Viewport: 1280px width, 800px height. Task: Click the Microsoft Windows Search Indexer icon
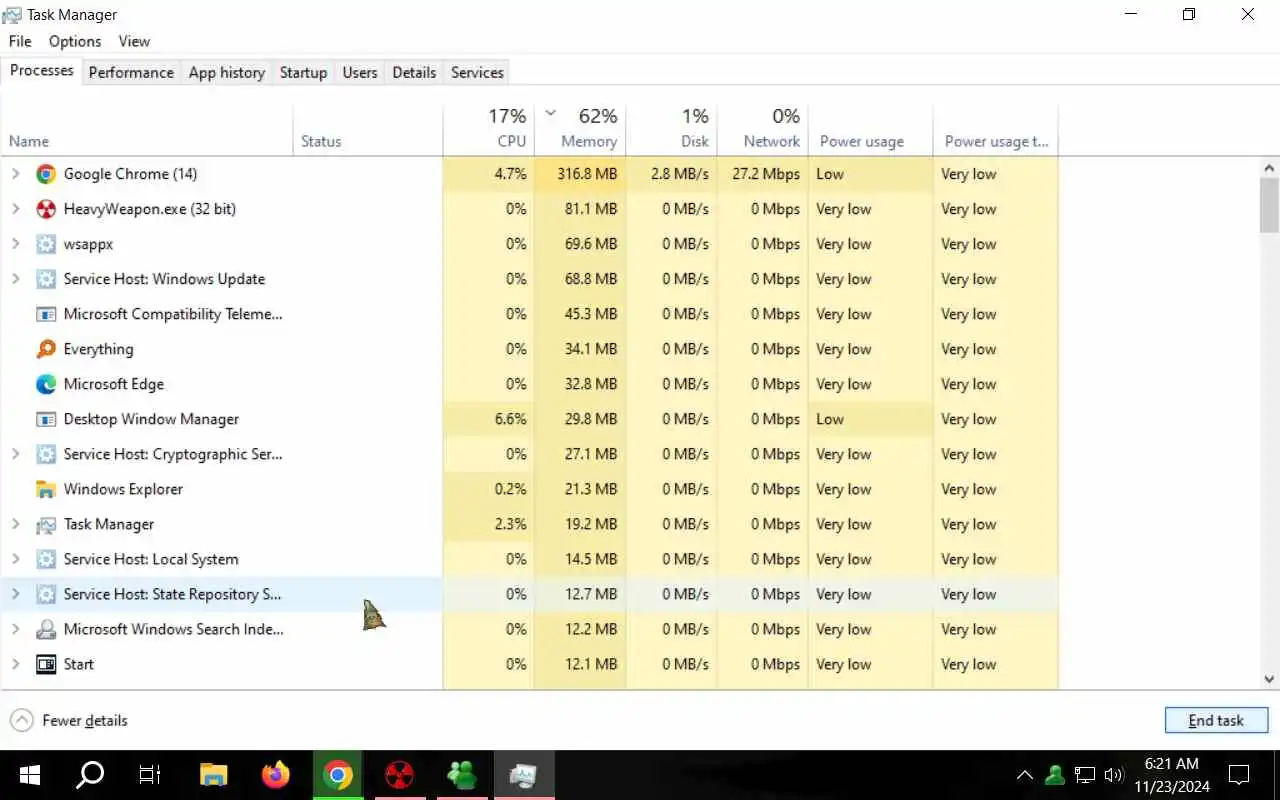click(x=46, y=629)
